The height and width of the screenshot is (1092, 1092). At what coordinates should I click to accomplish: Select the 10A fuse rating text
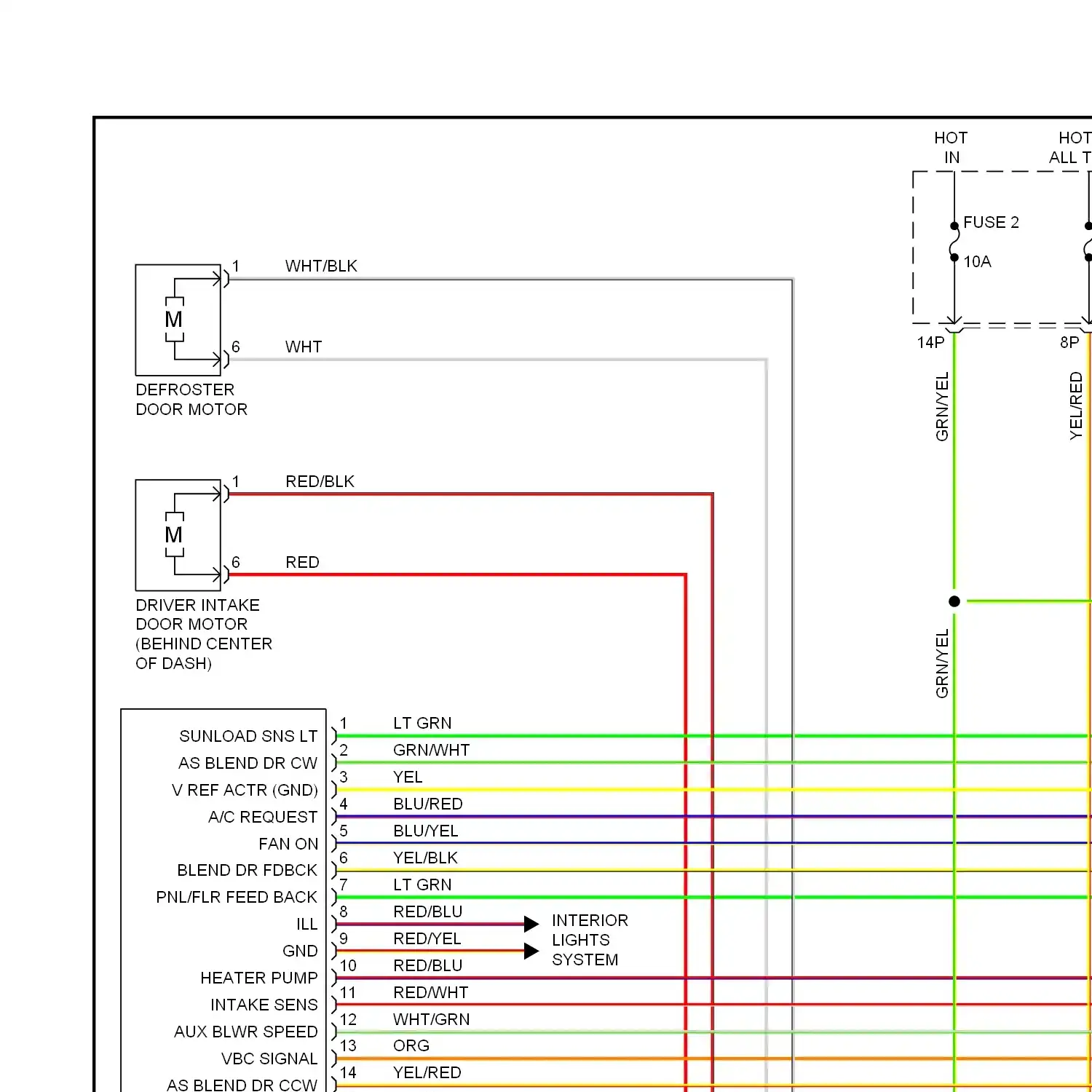coord(977,261)
